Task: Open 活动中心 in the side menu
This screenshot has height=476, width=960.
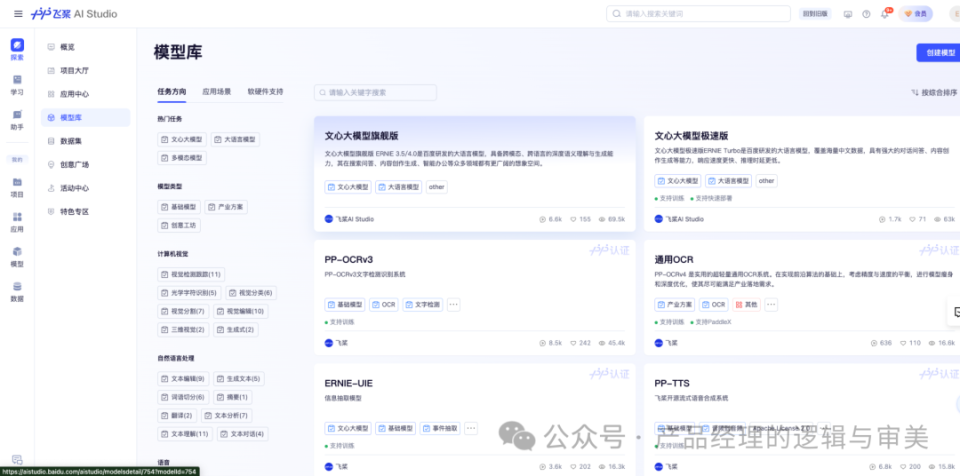Action: [85, 188]
